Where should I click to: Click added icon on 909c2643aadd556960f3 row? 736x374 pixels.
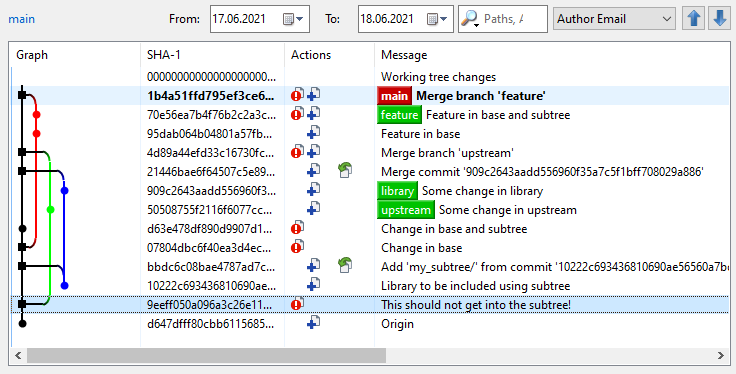point(314,190)
